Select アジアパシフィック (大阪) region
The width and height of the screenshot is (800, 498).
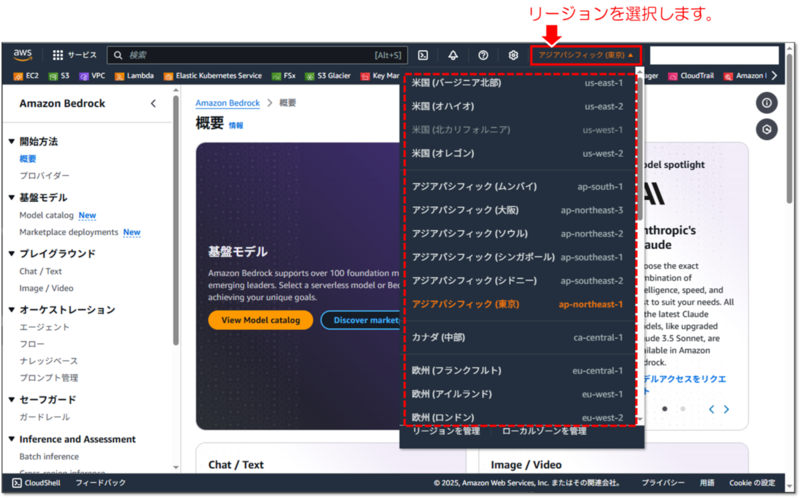517,210
